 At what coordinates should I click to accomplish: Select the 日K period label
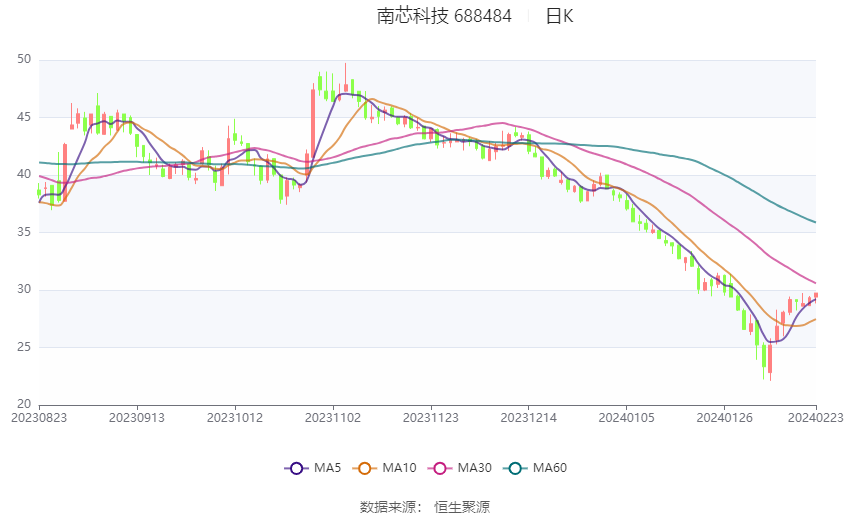559,16
